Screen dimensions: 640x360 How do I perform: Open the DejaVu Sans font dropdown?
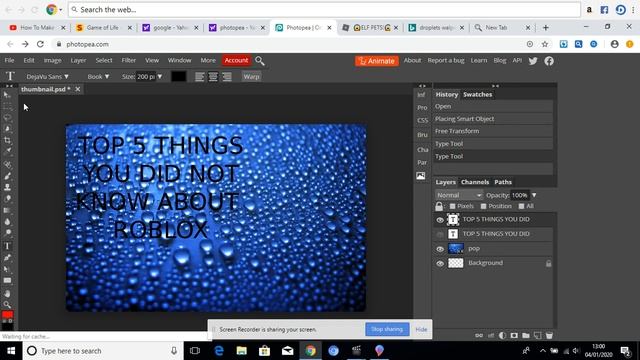[47, 76]
